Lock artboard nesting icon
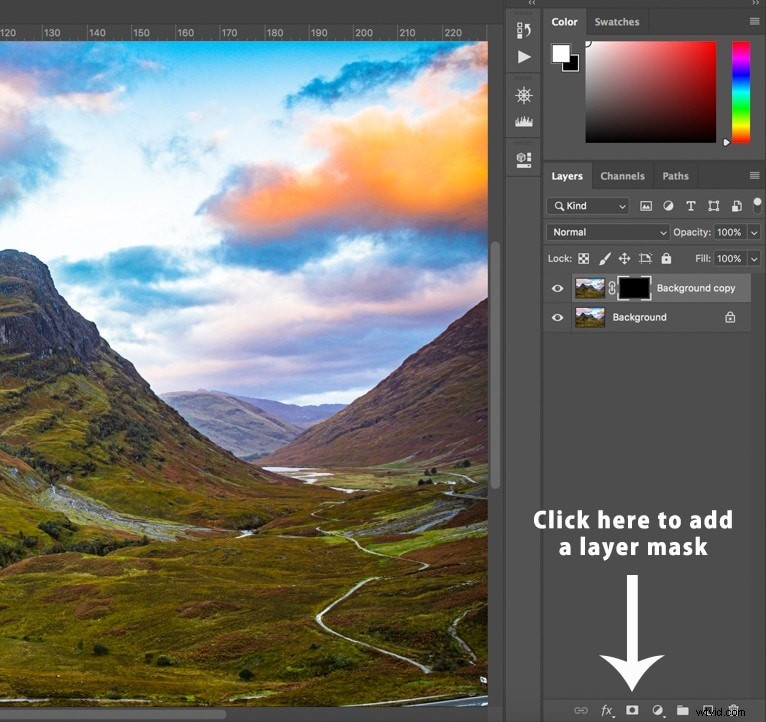The image size is (766, 722). click(x=645, y=258)
